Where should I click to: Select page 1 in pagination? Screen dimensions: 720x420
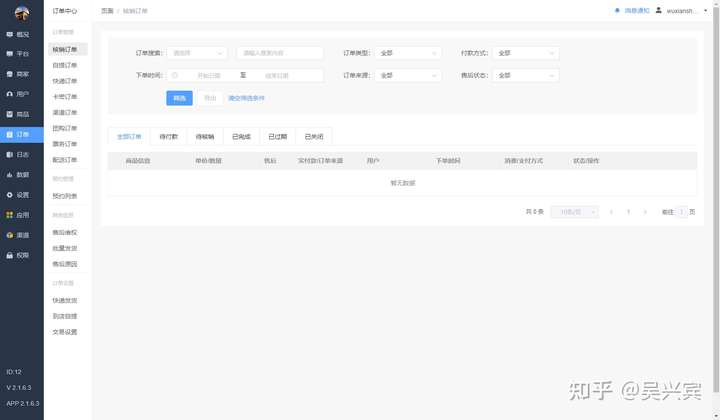tap(628, 212)
